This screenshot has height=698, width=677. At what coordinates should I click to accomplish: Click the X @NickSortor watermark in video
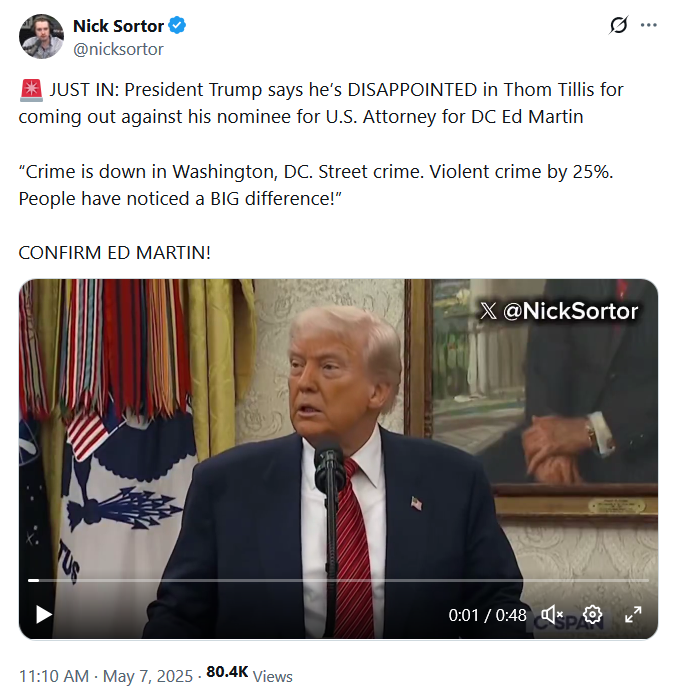tap(559, 311)
